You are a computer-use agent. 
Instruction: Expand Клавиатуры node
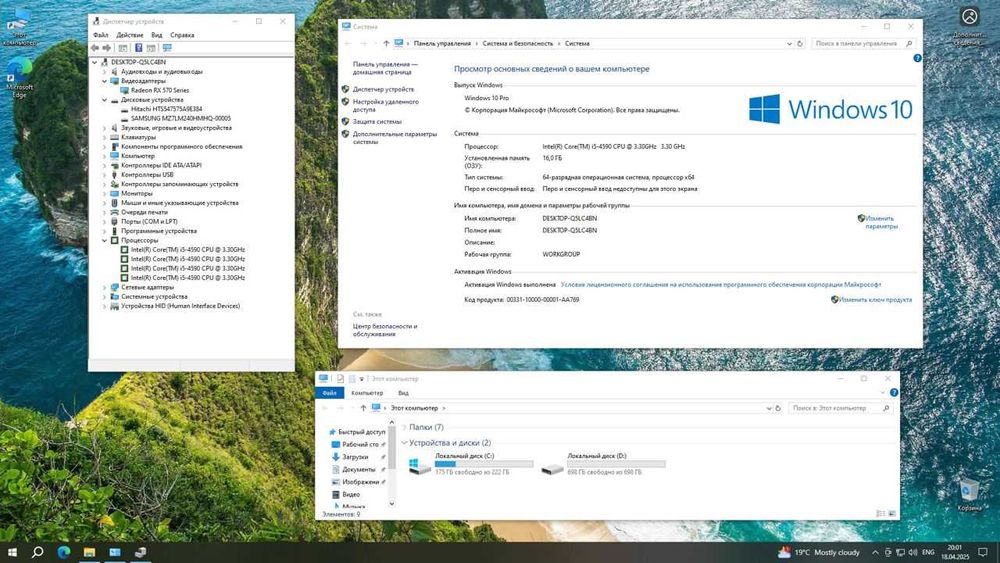105,137
